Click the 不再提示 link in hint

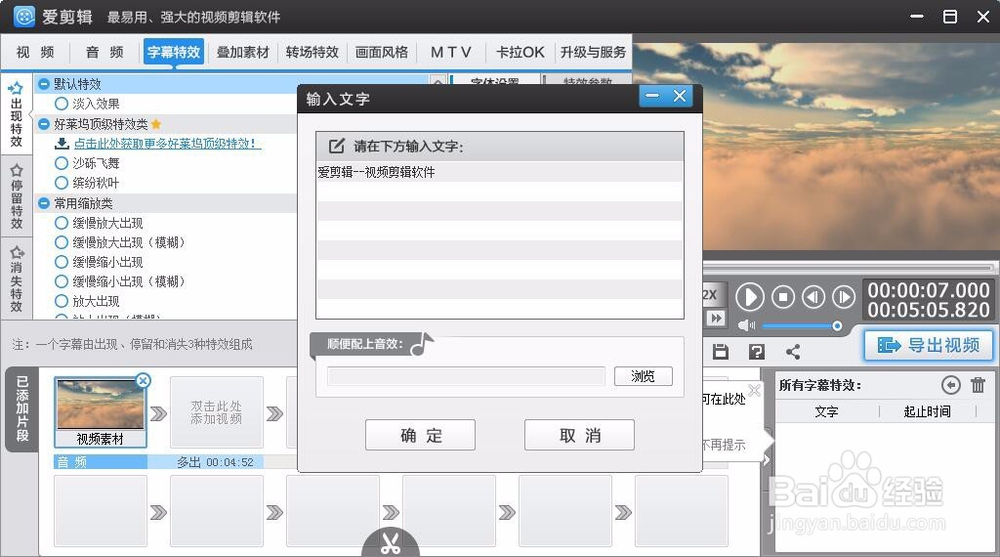click(723, 445)
